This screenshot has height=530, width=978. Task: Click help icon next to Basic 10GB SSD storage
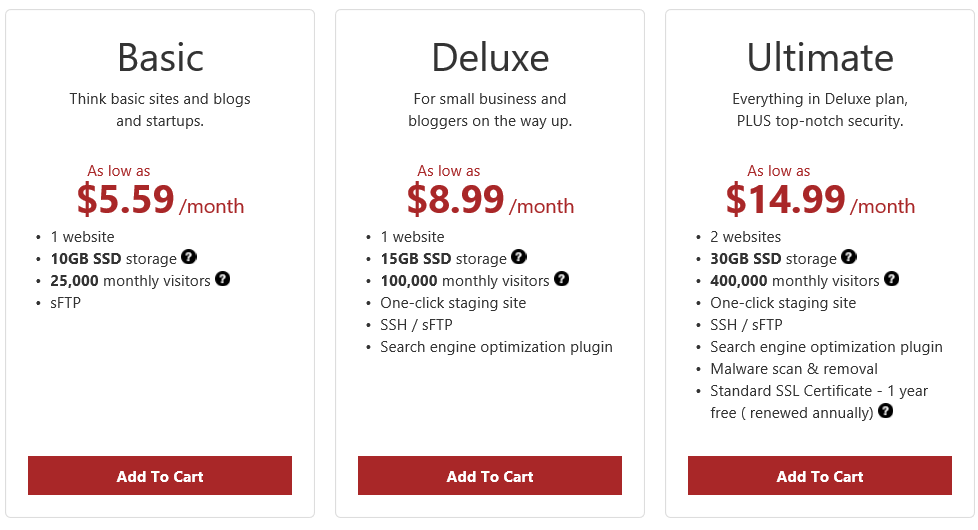pos(189,257)
